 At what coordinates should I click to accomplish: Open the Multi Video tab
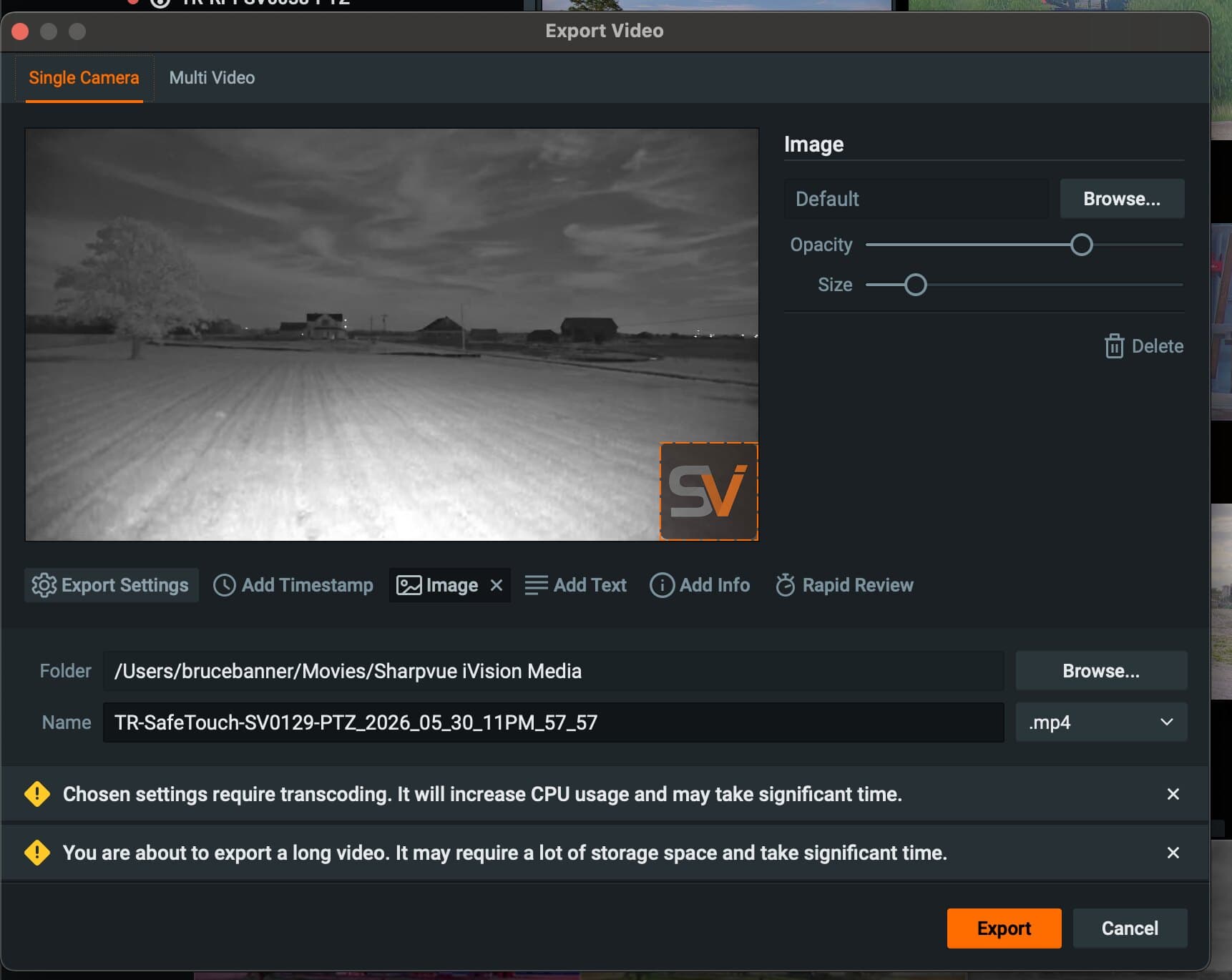(212, 78)
